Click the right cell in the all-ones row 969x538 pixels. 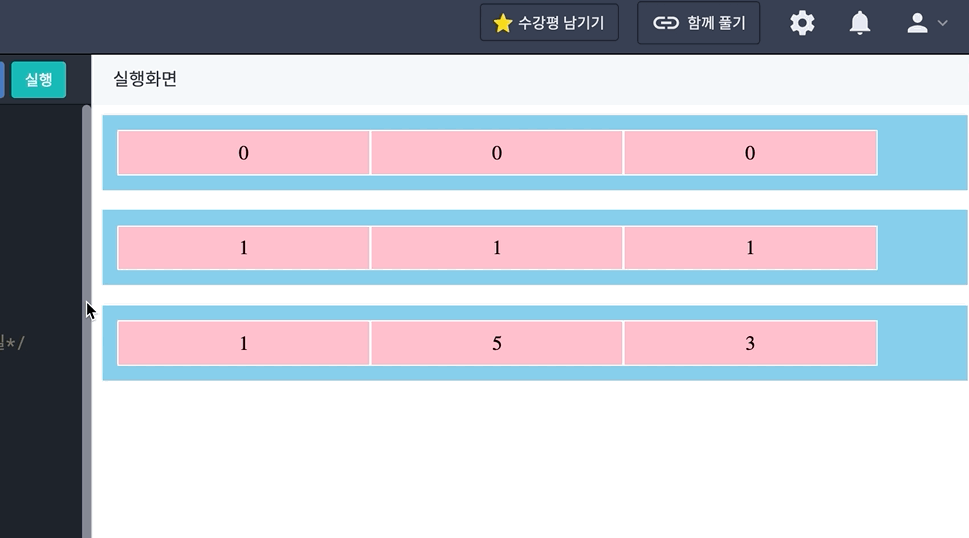point(750,248)
